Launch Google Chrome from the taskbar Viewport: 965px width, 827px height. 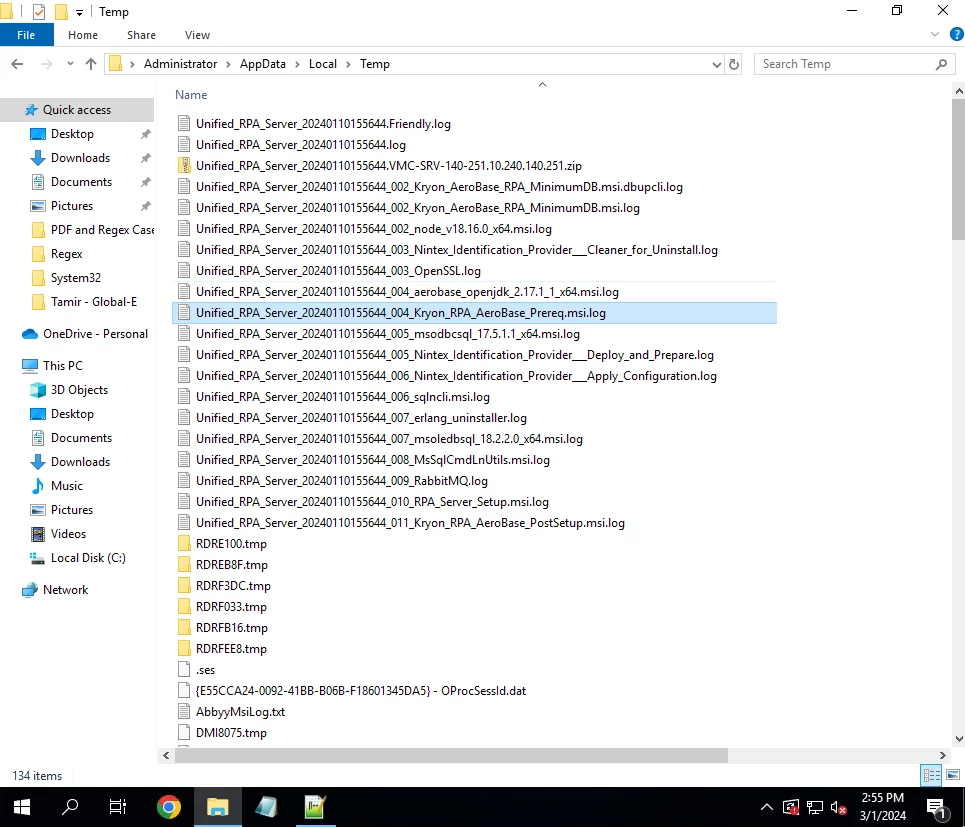pos(169,807)
